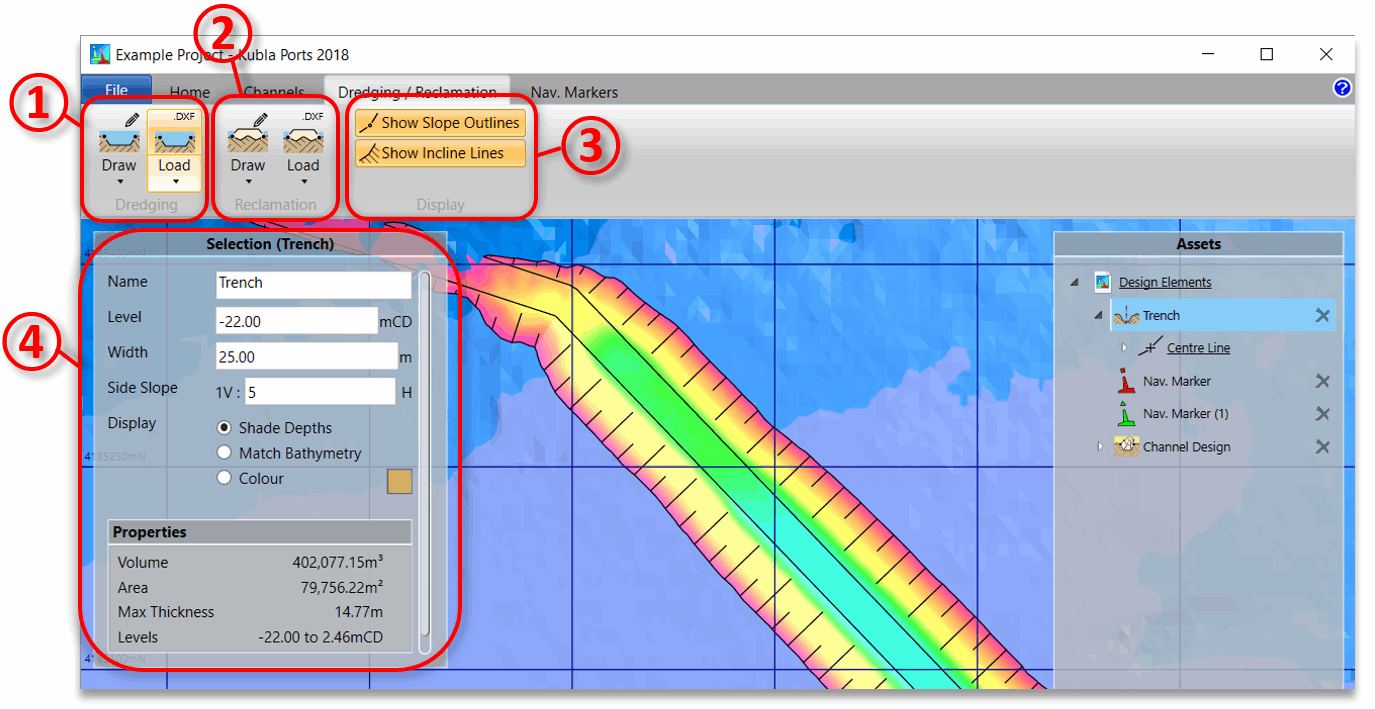
Task: Click the Design Elements icon
Action: click(1103, 282)
